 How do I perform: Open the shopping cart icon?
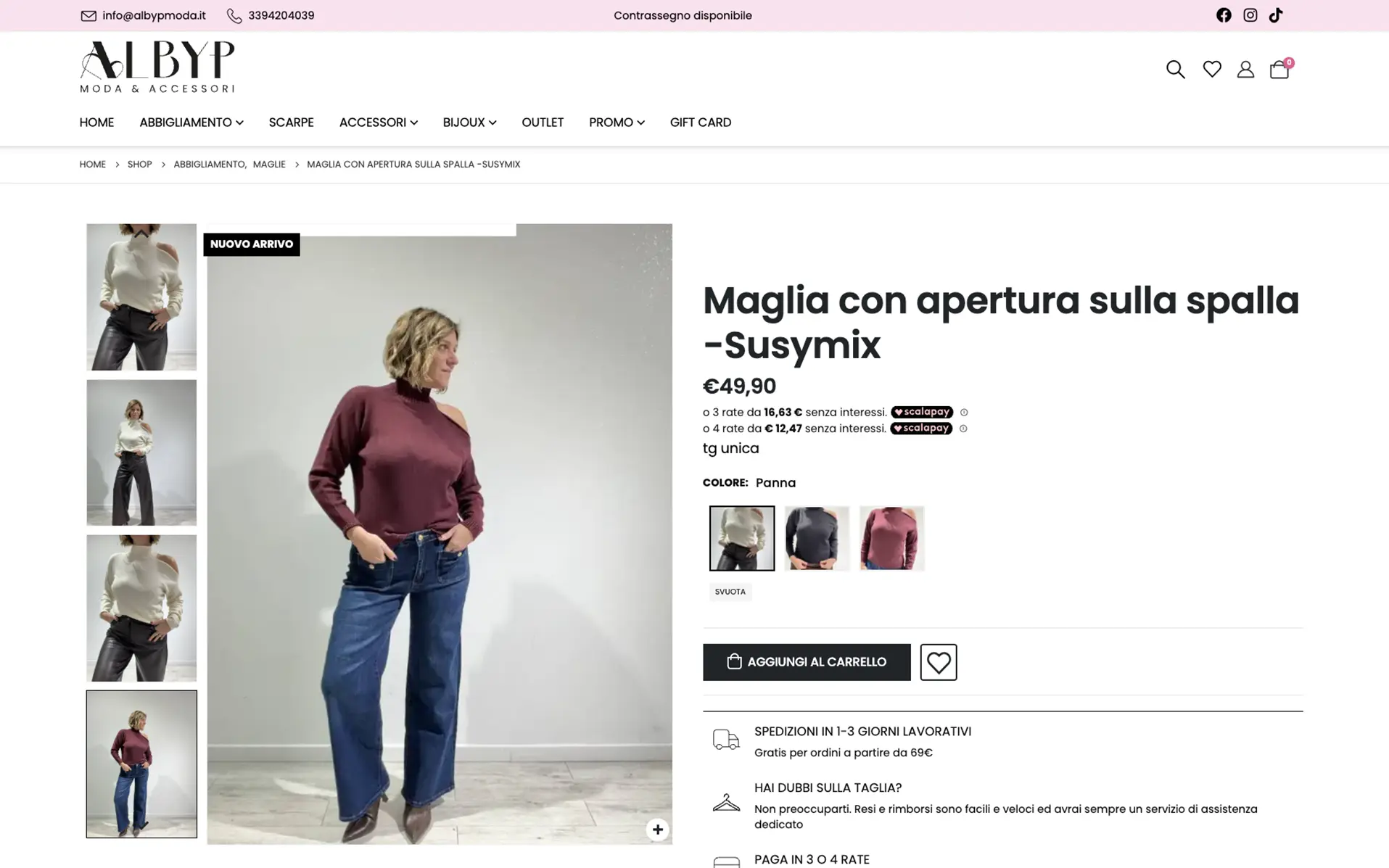tap(1280, 68)
